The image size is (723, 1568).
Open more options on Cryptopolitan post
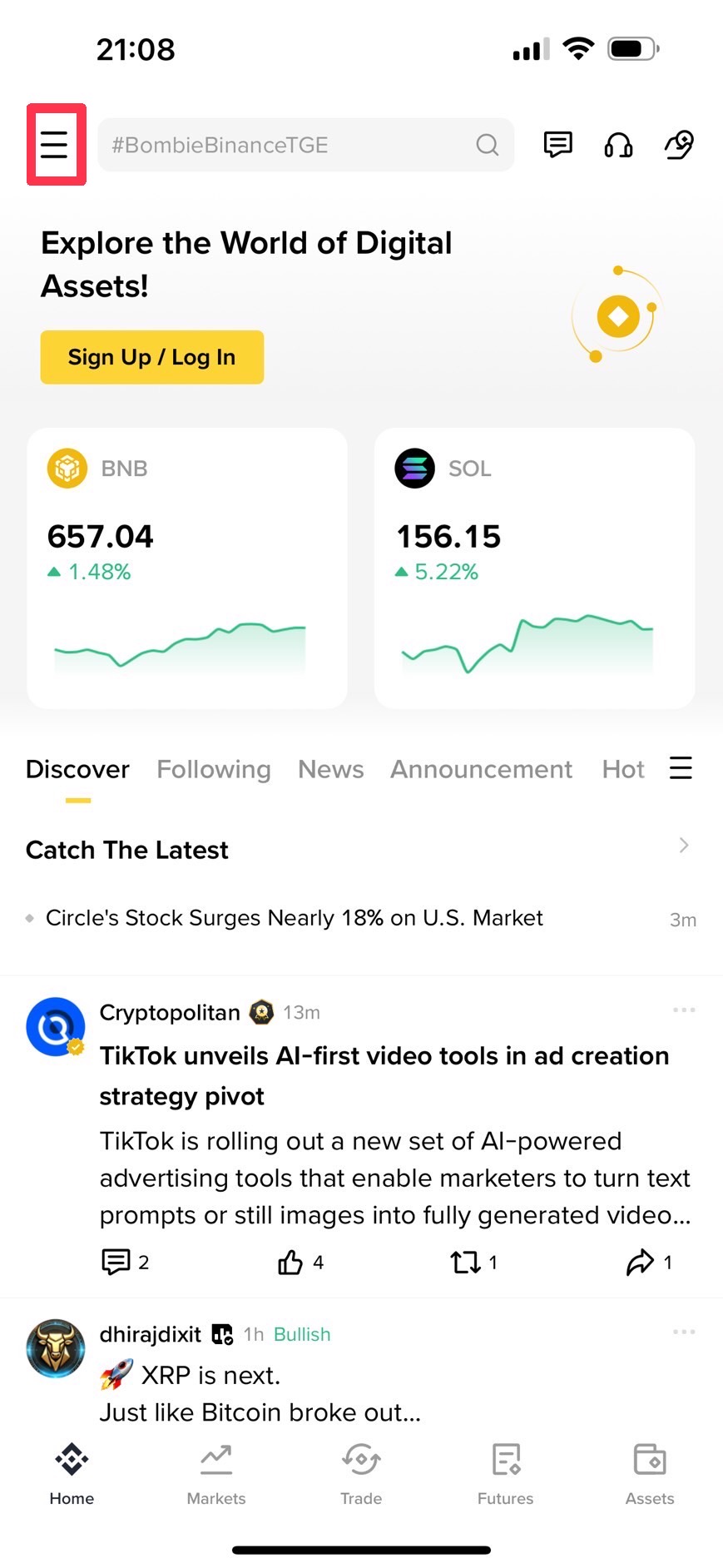click(684, 1010)
